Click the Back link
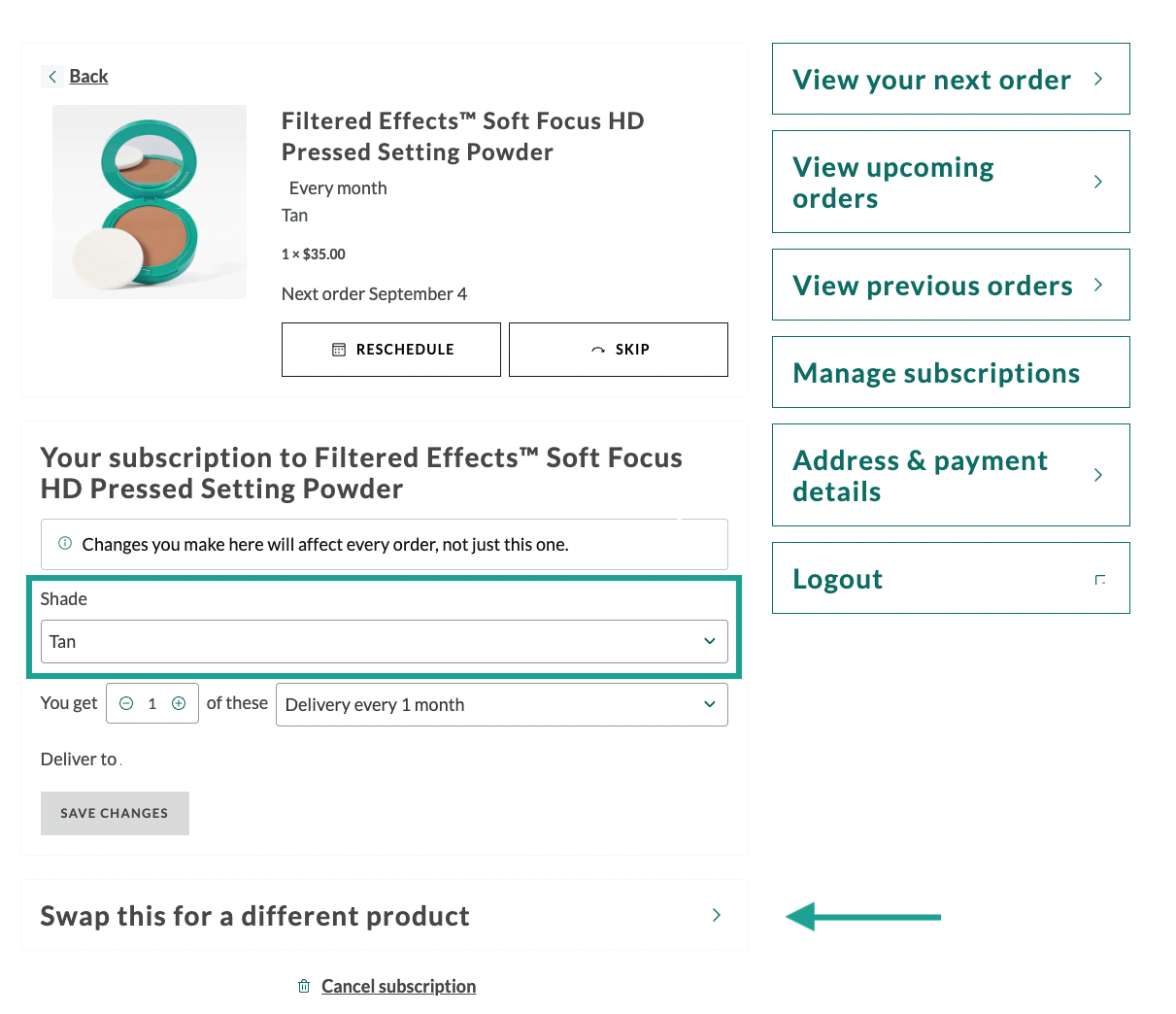This screenshot has height=1014, width=1176. coord(88,76)
